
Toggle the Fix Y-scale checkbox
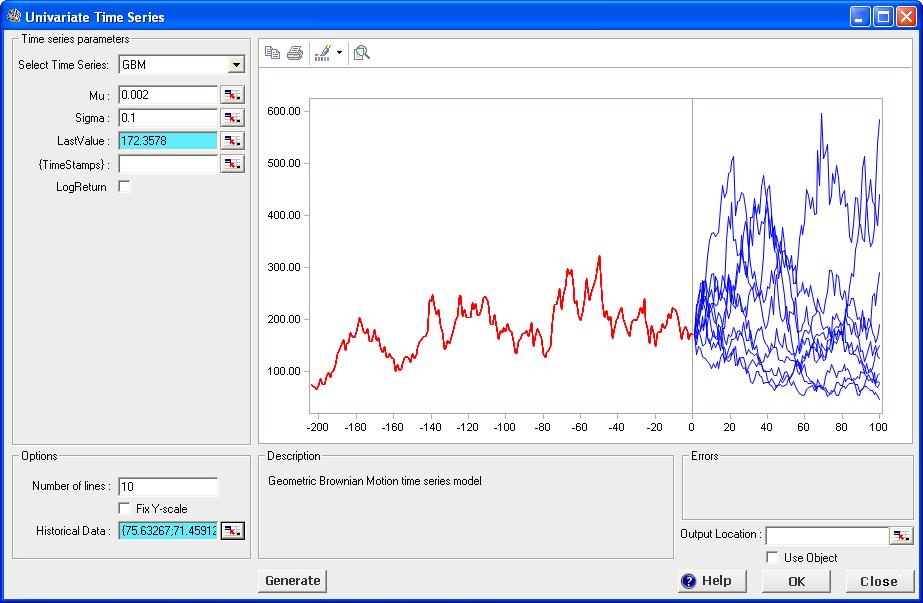[x=124, y=508]
